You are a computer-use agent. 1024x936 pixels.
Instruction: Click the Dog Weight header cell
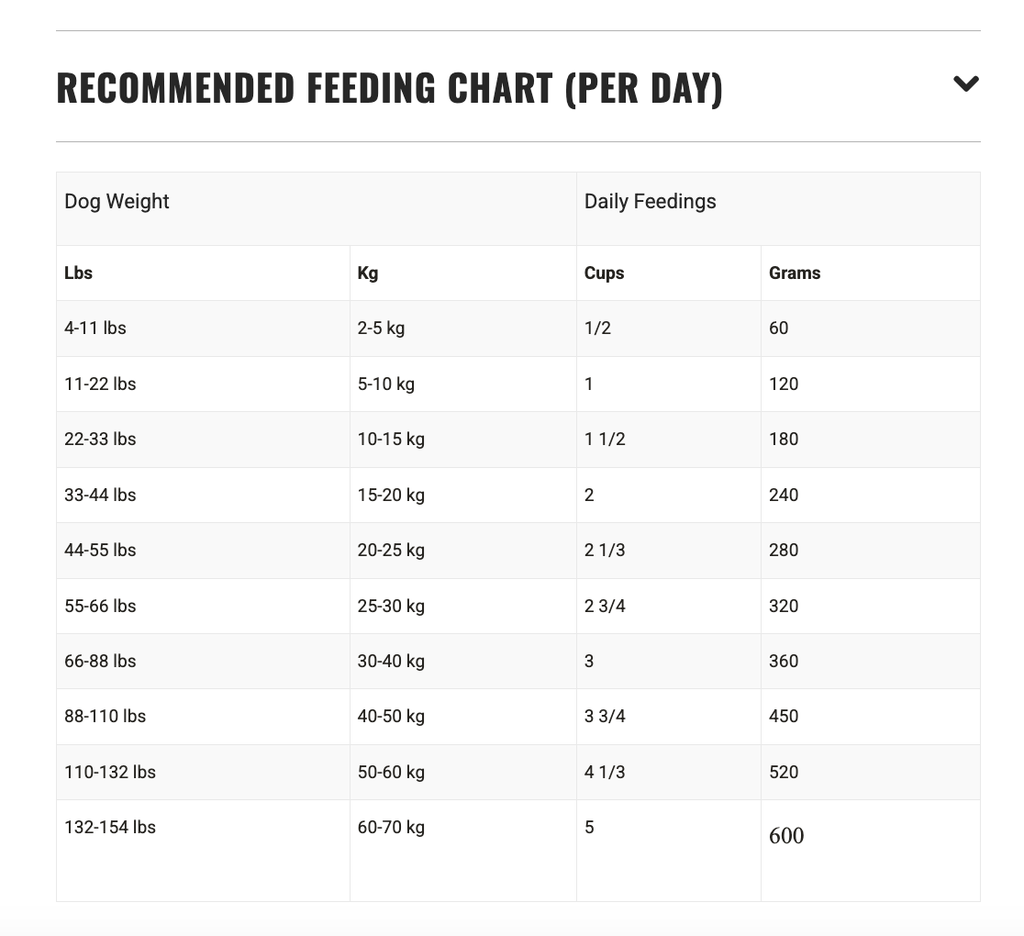tap(117, 201)
